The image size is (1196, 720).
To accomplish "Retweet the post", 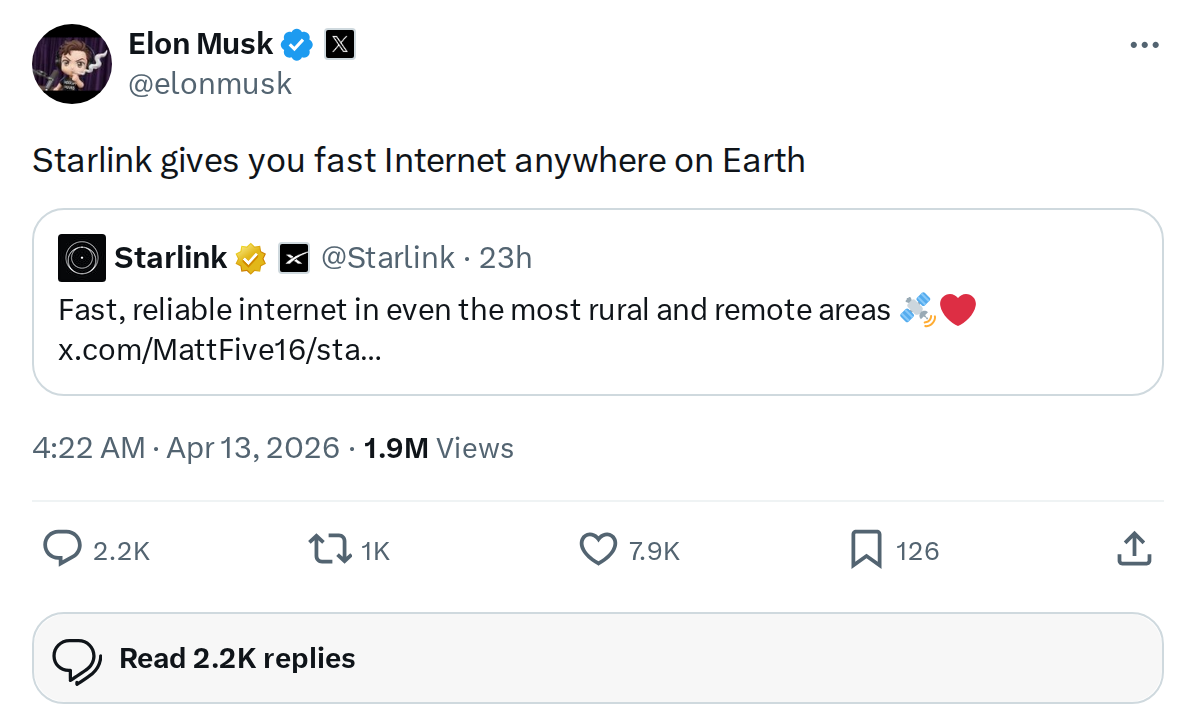I will 330,549.
